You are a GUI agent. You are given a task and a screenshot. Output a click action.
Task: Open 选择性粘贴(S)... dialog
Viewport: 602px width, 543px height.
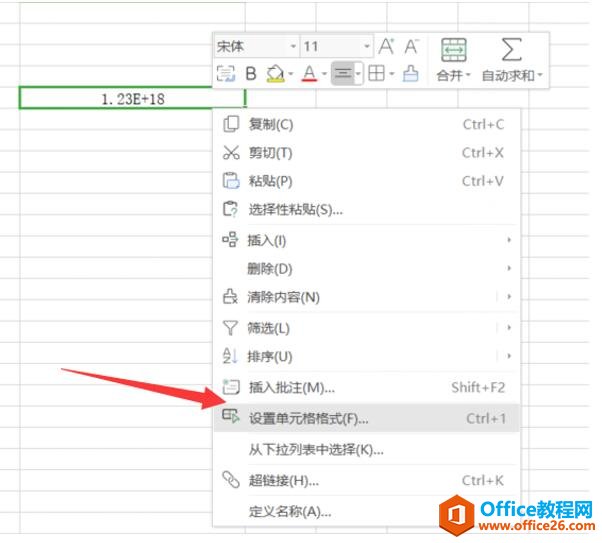(x=366, y=209)
